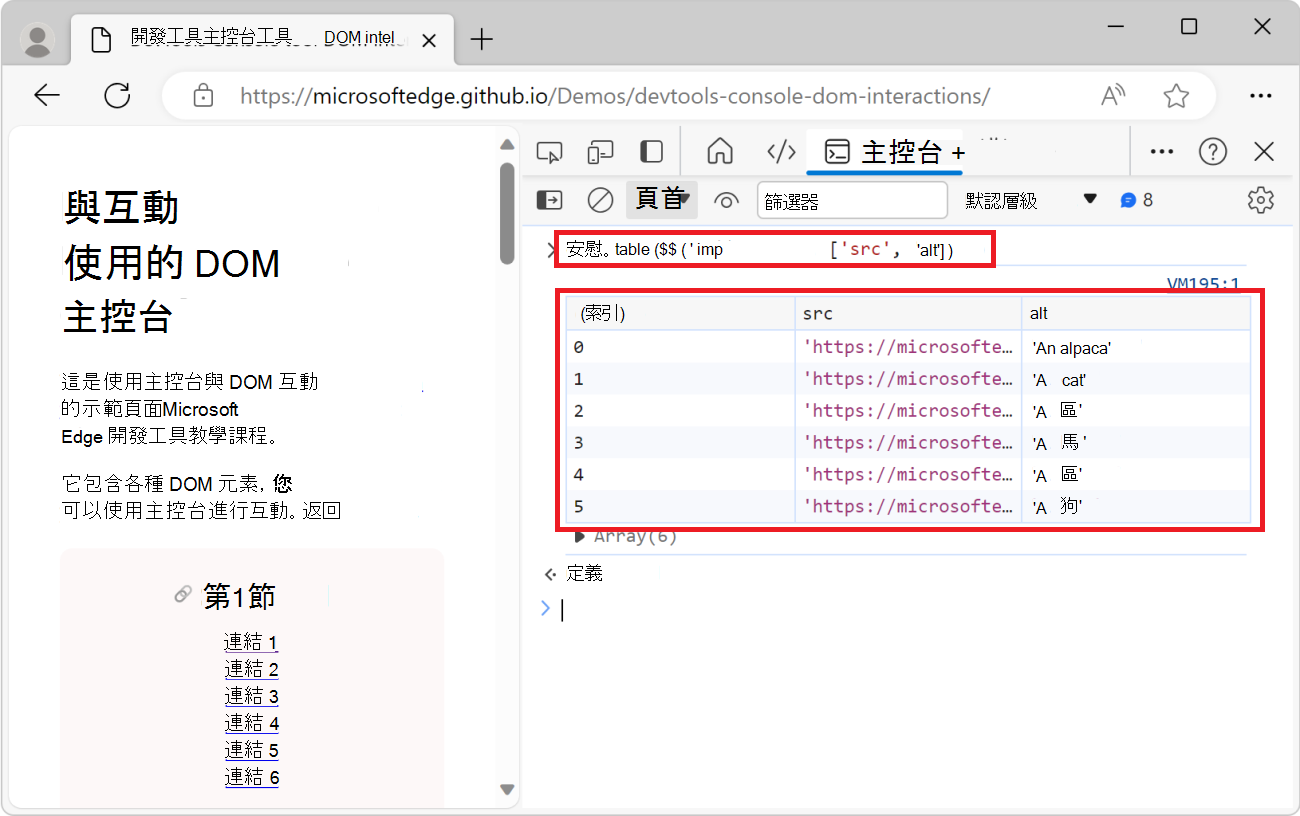Toggle the DevTools dock location
Image resolution: width=1300 pixels, height=816 pixels.
tap(651, 151)
